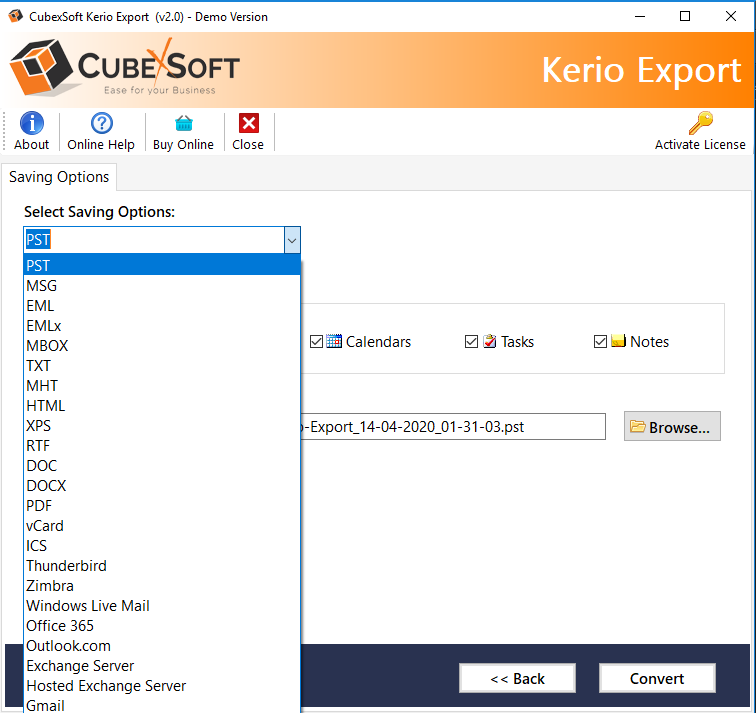Click the << Back button
Viewport: 756px width, 713px height.
tap(517, 678)
